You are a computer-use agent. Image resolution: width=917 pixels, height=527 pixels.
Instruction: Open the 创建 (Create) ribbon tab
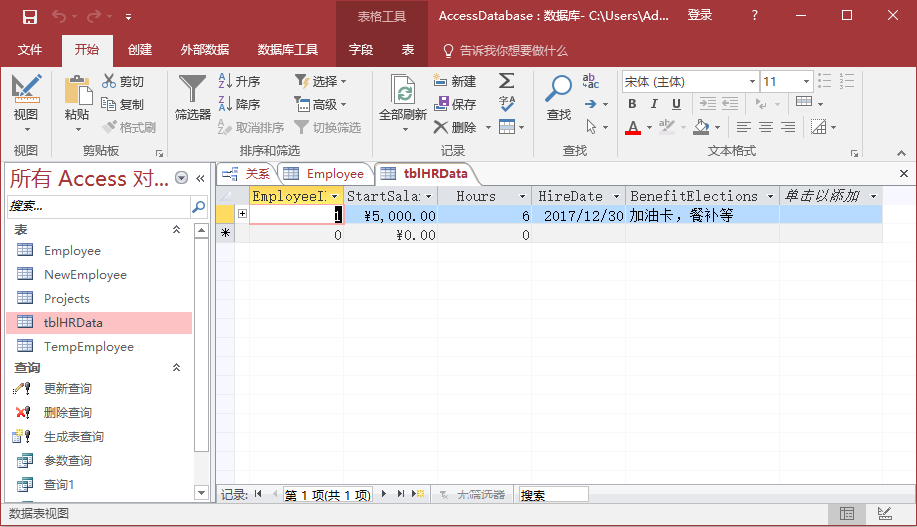click(x=140, y=50)
